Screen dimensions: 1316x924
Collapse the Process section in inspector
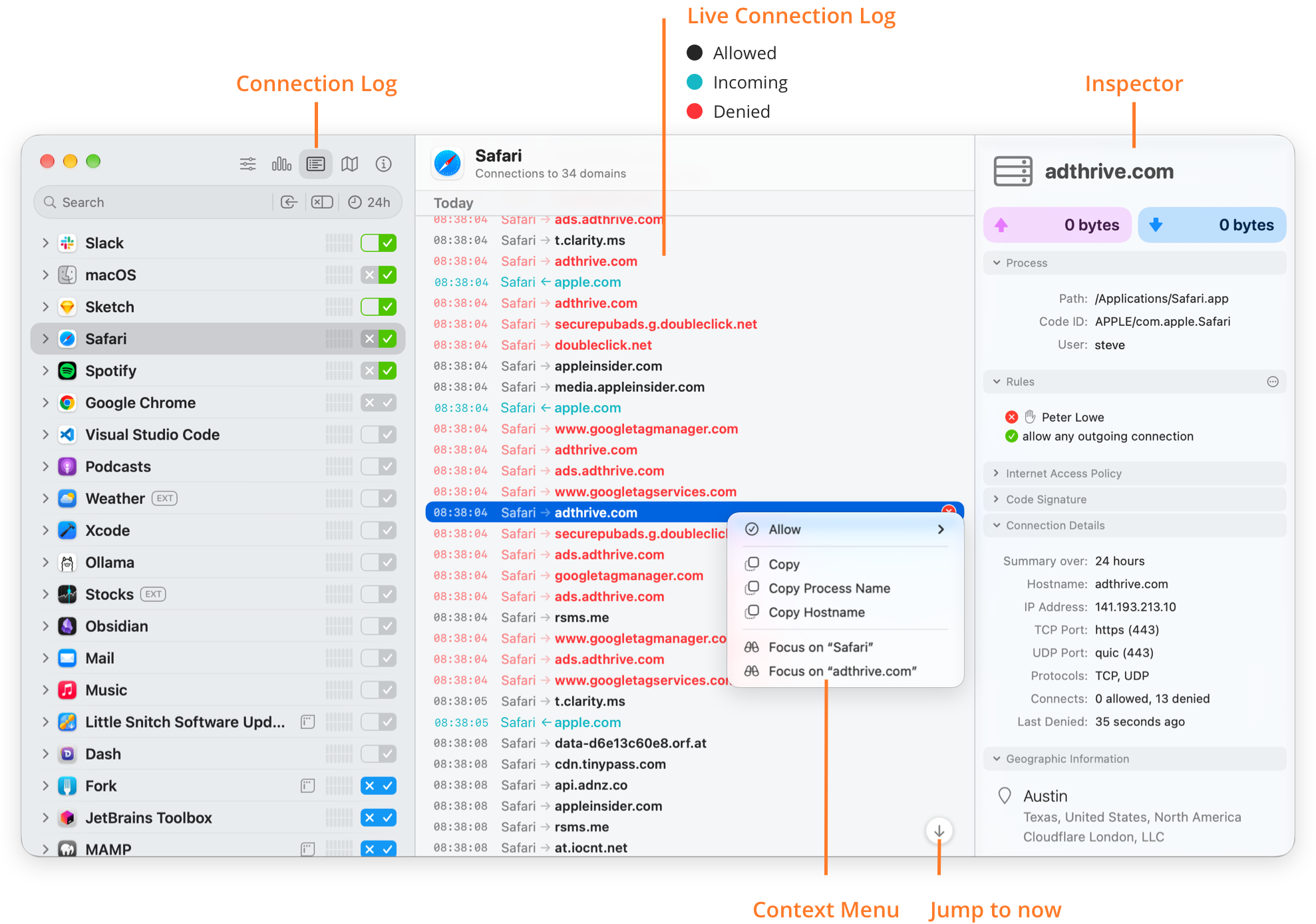click(997, 263)
